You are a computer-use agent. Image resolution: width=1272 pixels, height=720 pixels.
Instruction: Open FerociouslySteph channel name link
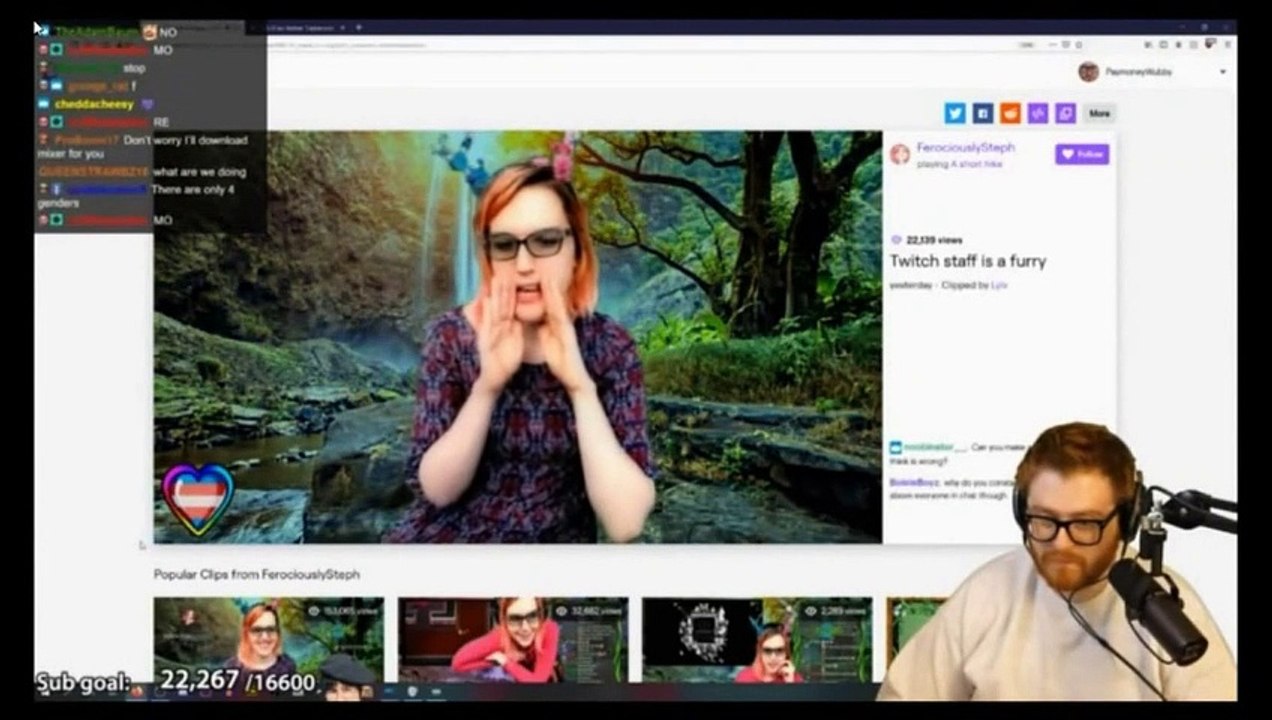coord(966,147)
